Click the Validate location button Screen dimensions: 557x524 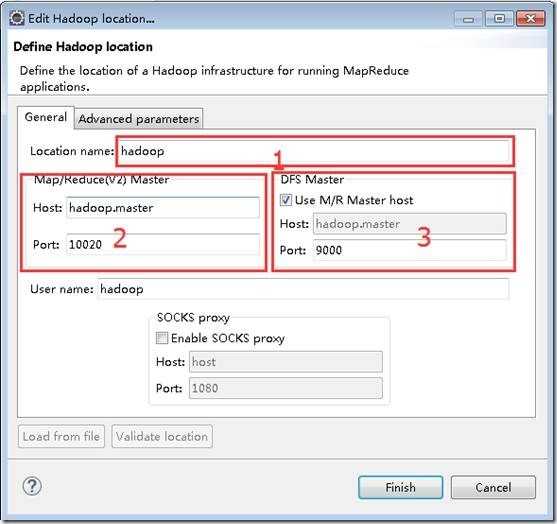[x=162, y=436]
